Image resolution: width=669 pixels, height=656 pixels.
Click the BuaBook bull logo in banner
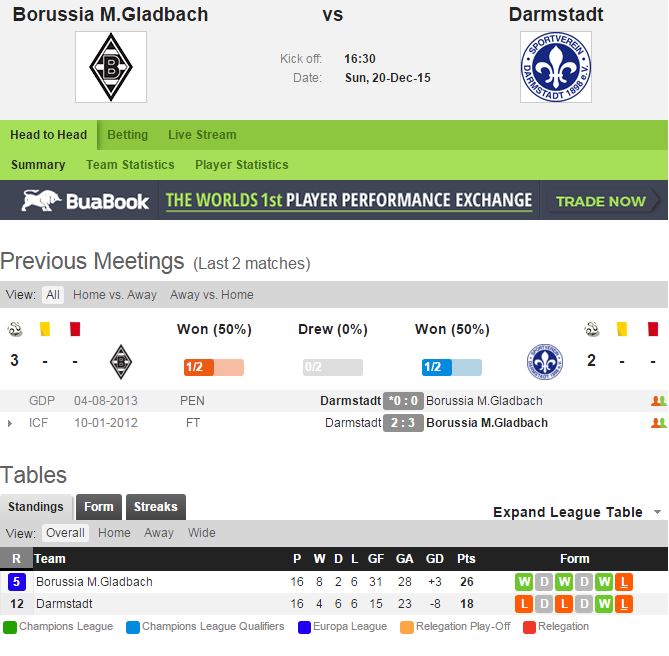coord(42,200)
